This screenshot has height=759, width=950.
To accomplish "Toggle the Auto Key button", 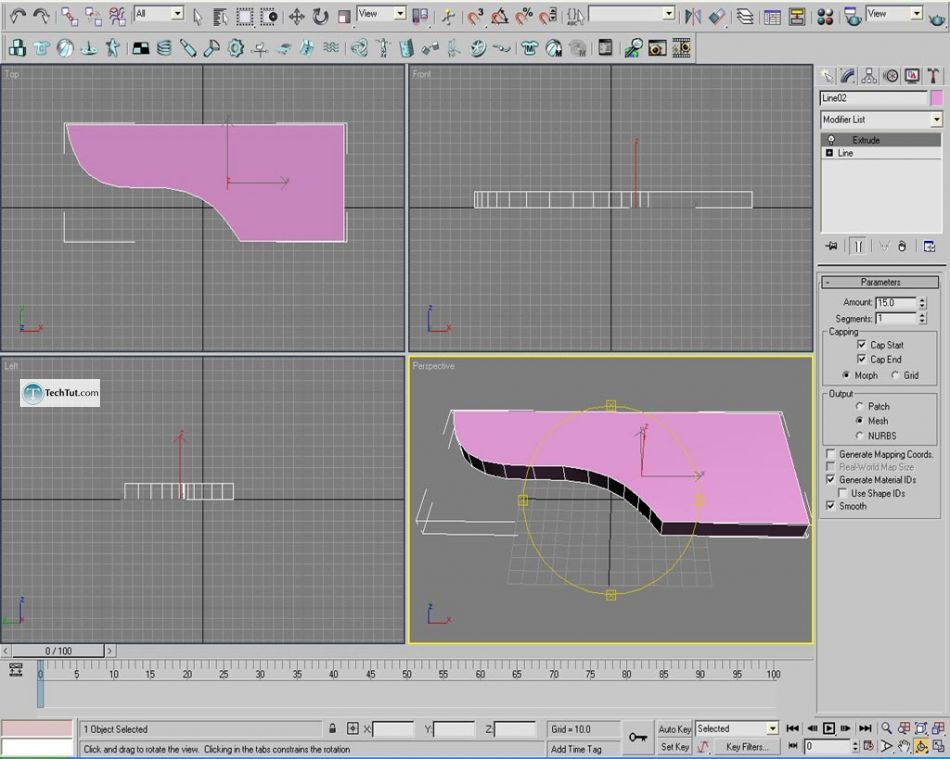I will pyautogui.click(x=674, y=729).
